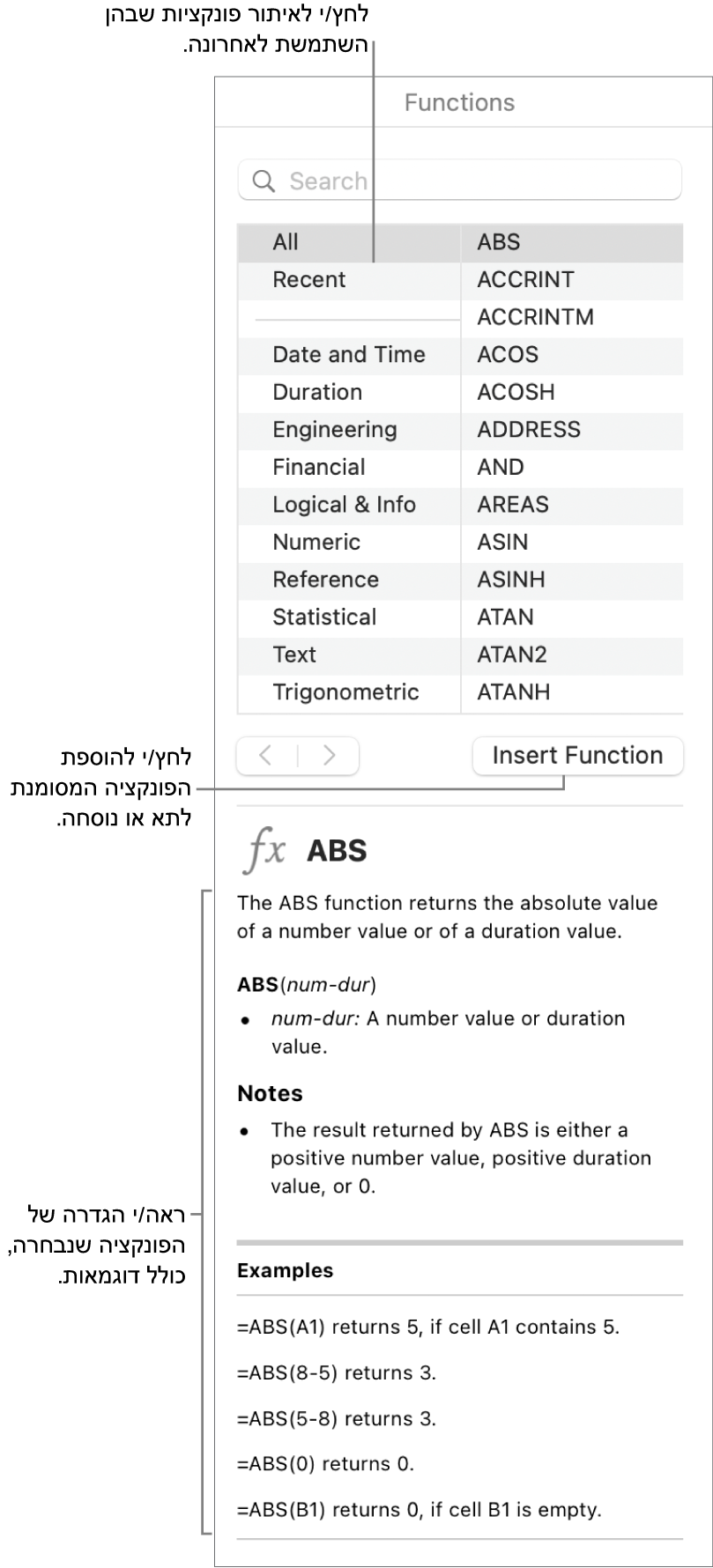713x1568 pixels.
Task: Choose the ASINH function
Action: coord(511,580)
